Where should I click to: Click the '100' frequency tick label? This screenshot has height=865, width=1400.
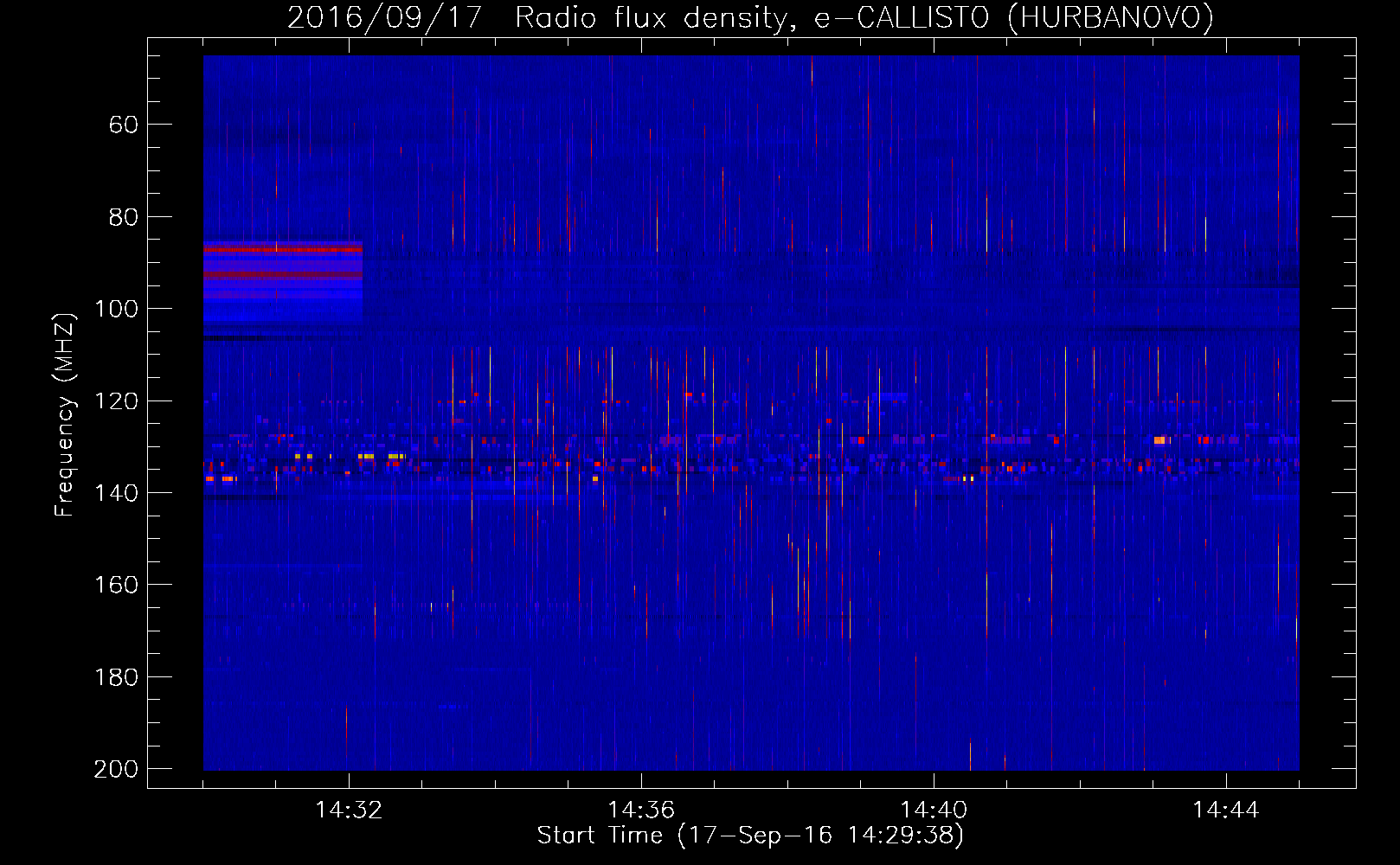(x=116, y=309)
